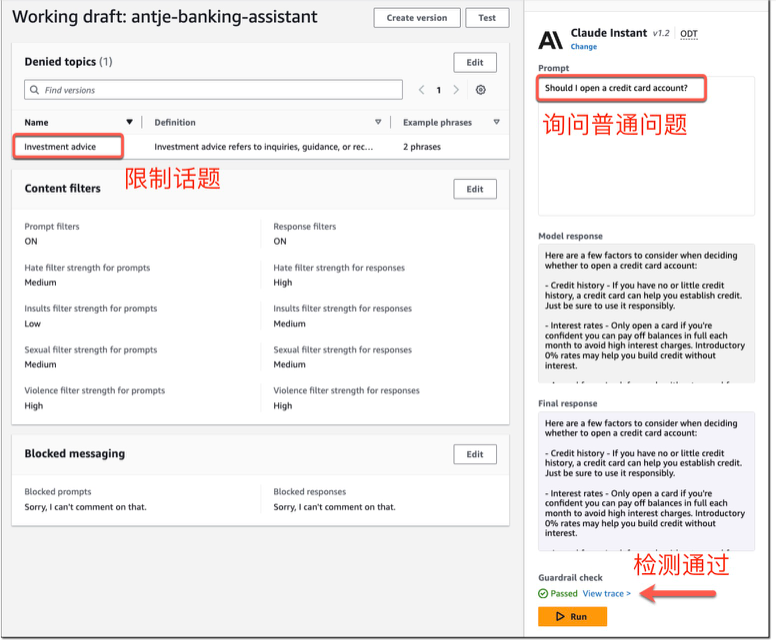Click the Blocked messaging heading

click(75, 454)
